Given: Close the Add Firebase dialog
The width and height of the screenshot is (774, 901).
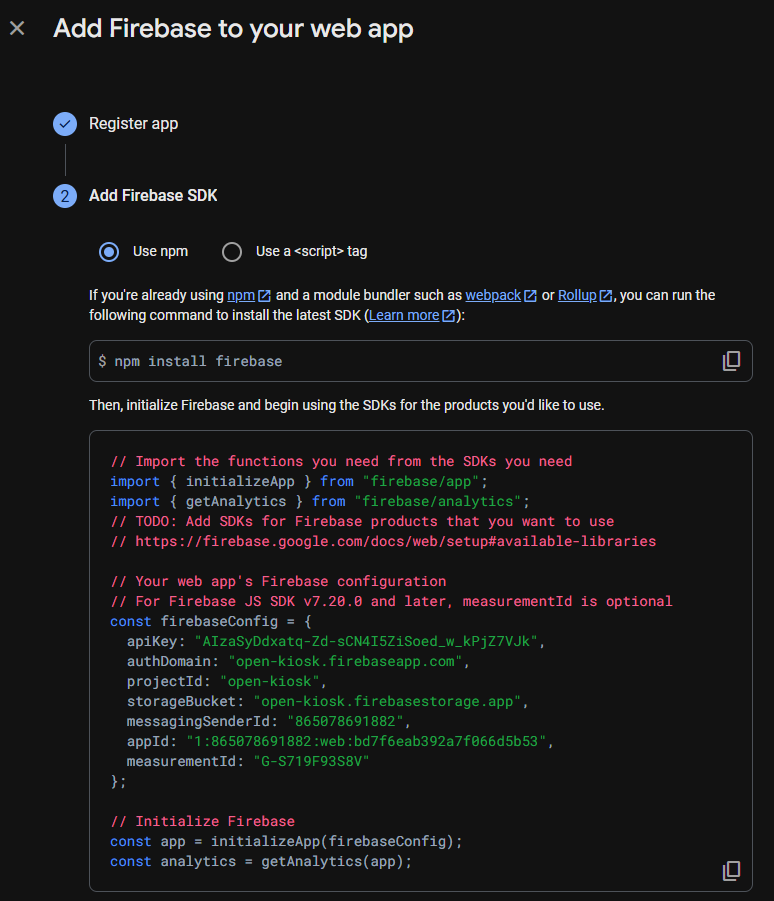Looking at the screenshot, I should pos(17,28).
